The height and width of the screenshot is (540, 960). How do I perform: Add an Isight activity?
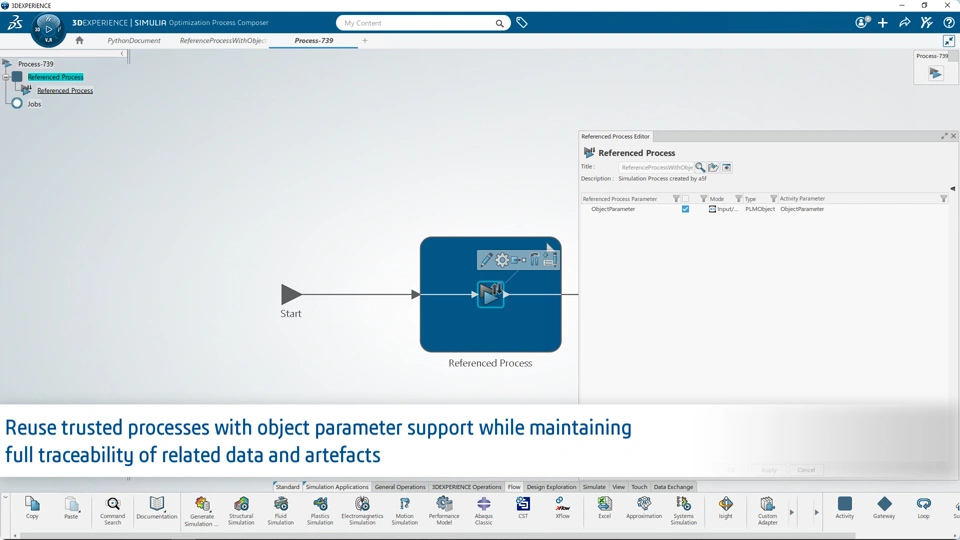pyautogui.click(x=726, y=508)
